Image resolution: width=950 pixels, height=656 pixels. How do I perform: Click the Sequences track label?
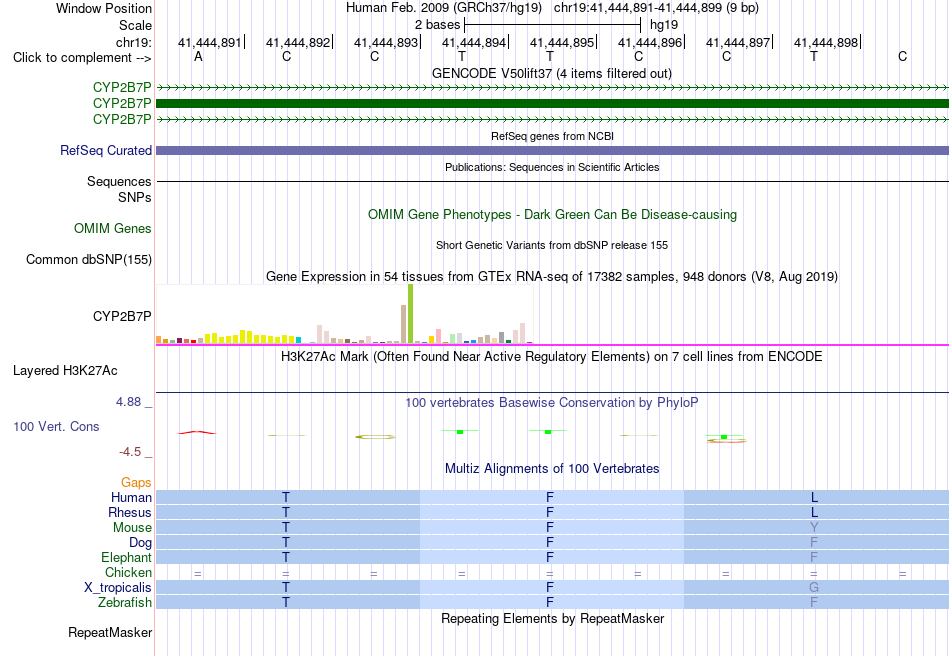(x=119, y=181)
